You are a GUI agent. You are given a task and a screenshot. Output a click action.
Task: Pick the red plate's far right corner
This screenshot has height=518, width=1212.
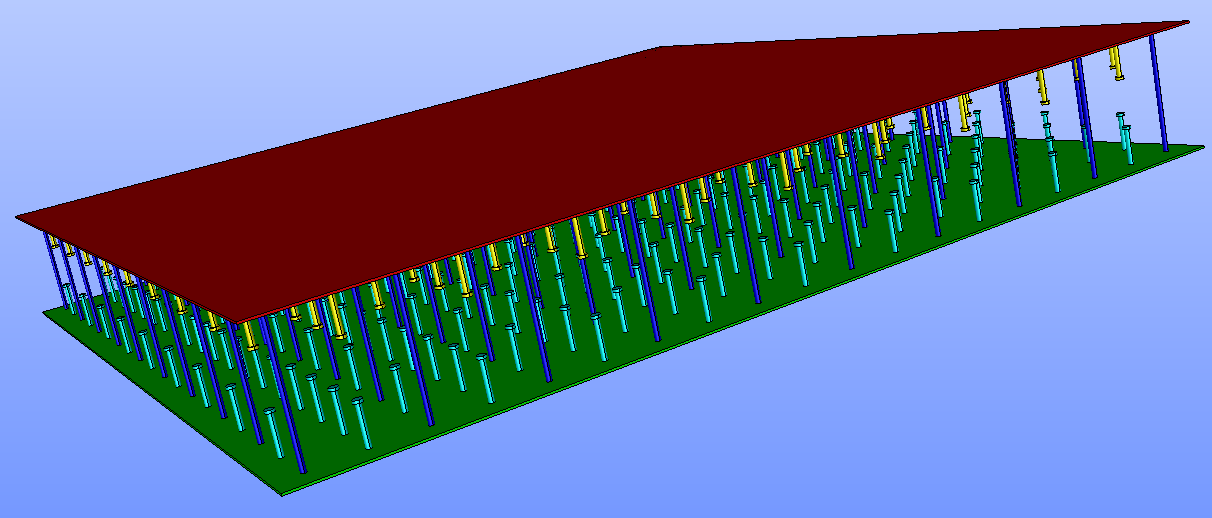(x=1187, y=22)
